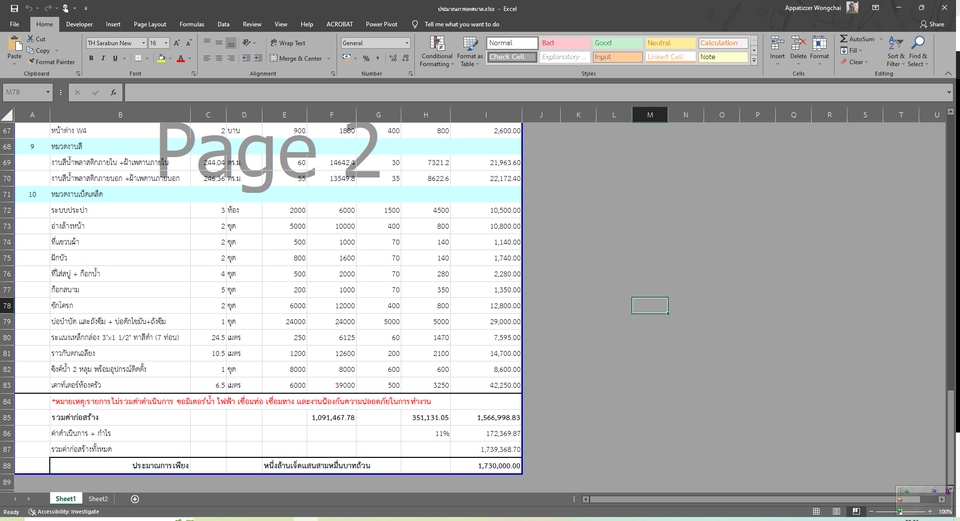Click the Format Painter tool
The height and width of the screenshot is (521, 960).
(51, 62)
